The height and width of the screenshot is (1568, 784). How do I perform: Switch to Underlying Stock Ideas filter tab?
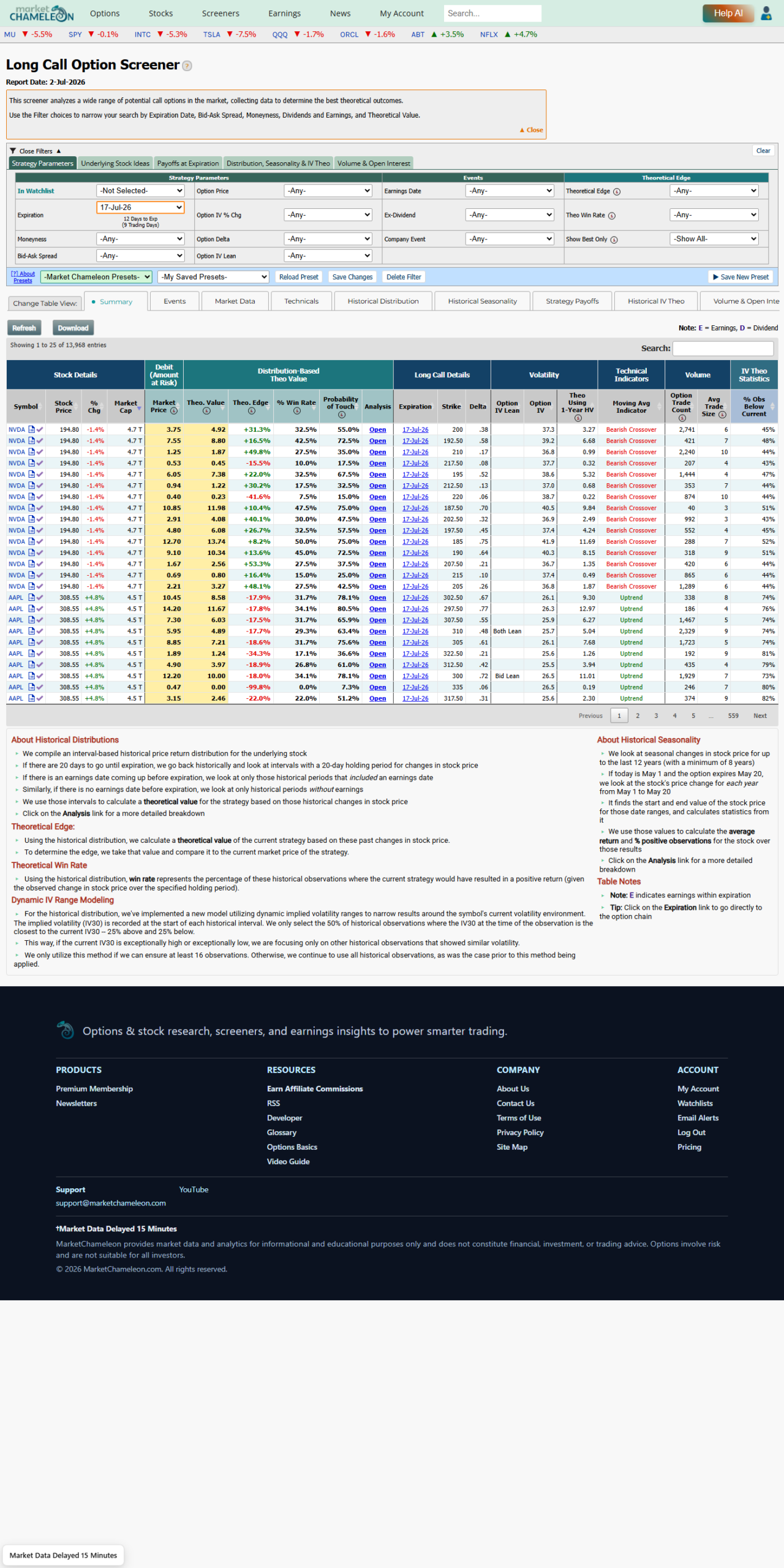click(x=115, y=164)
